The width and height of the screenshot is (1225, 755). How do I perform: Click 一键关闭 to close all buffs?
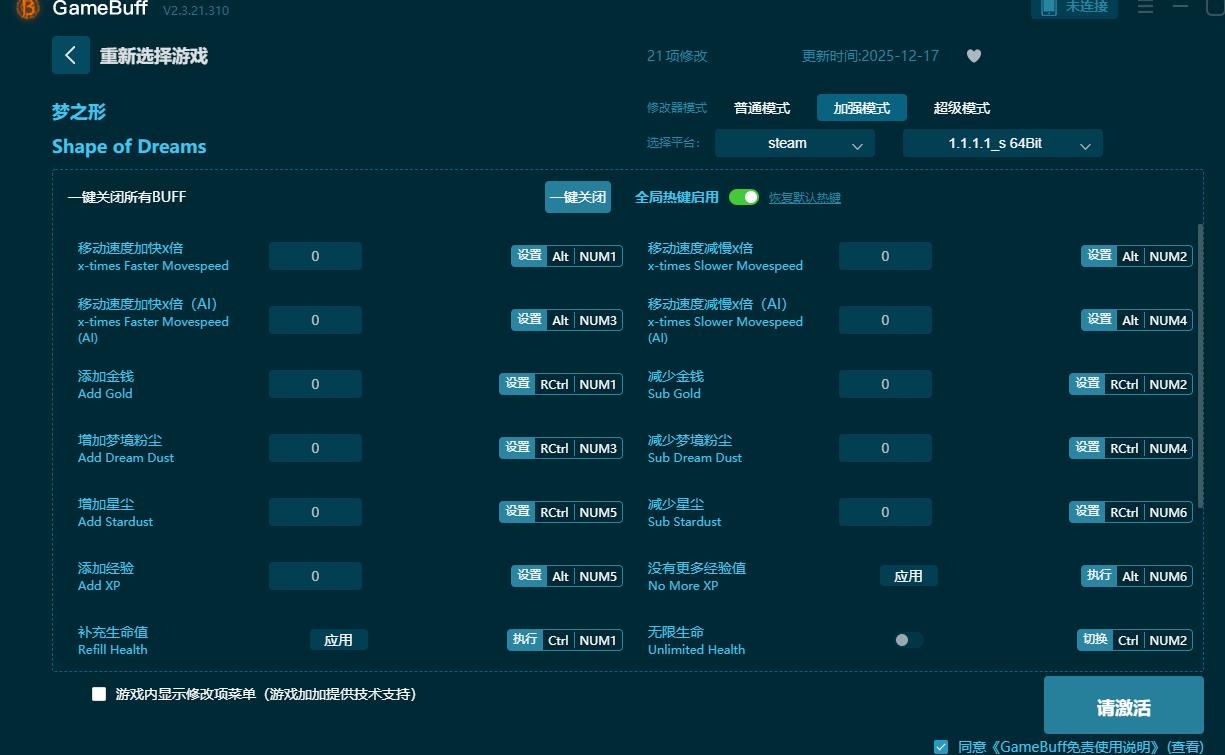(x=577, y=197)
